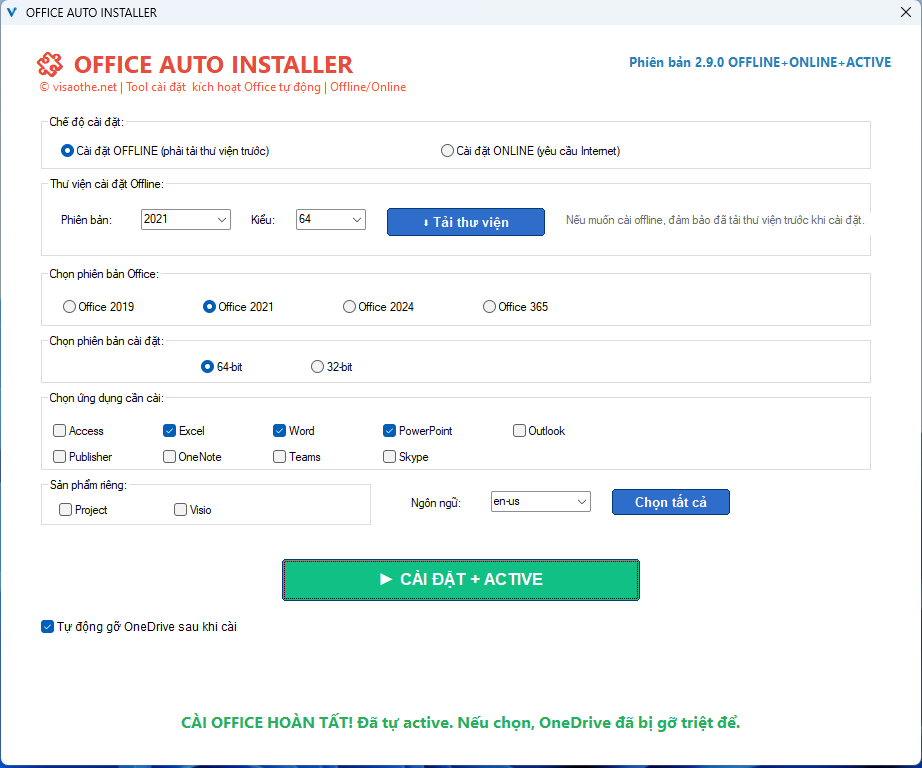
Task: Click the red Office Auto Installer logo icon
Action: [x=50, y=64]
